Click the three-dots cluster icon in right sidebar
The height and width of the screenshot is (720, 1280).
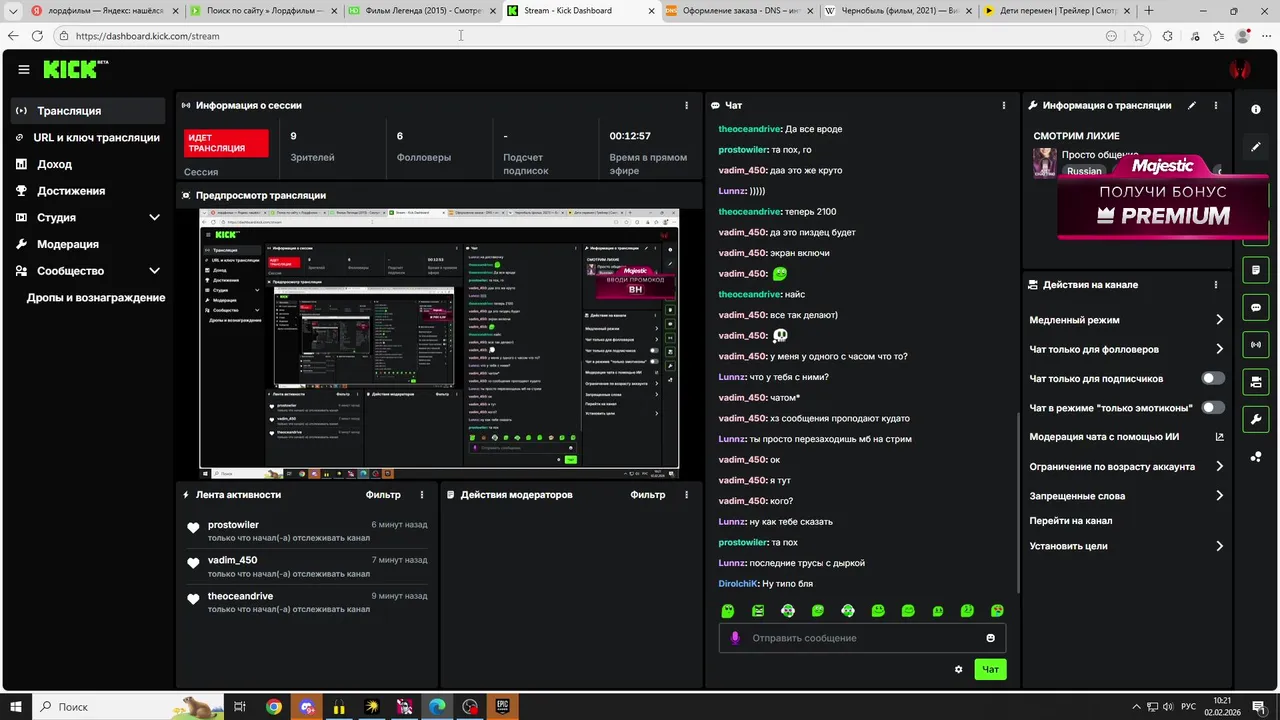1256,457
